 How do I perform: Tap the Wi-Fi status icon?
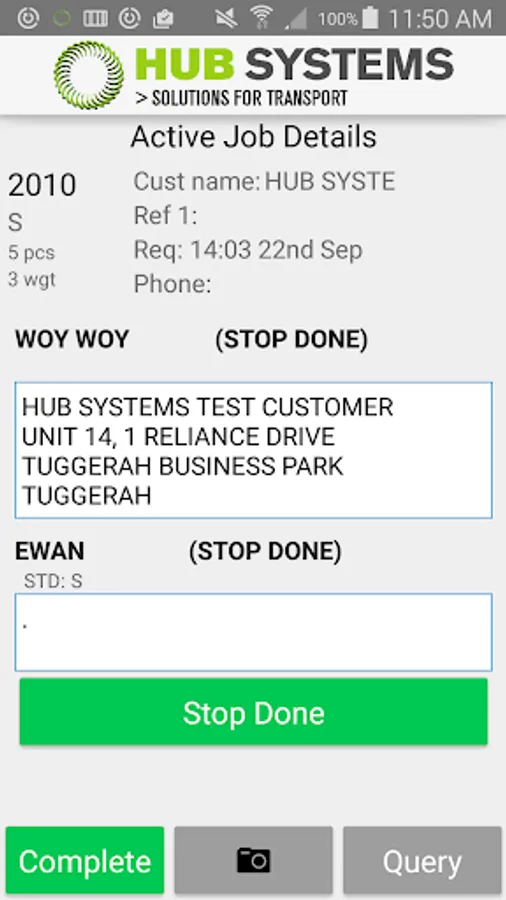pyautogui.click(x=260, y=18)
